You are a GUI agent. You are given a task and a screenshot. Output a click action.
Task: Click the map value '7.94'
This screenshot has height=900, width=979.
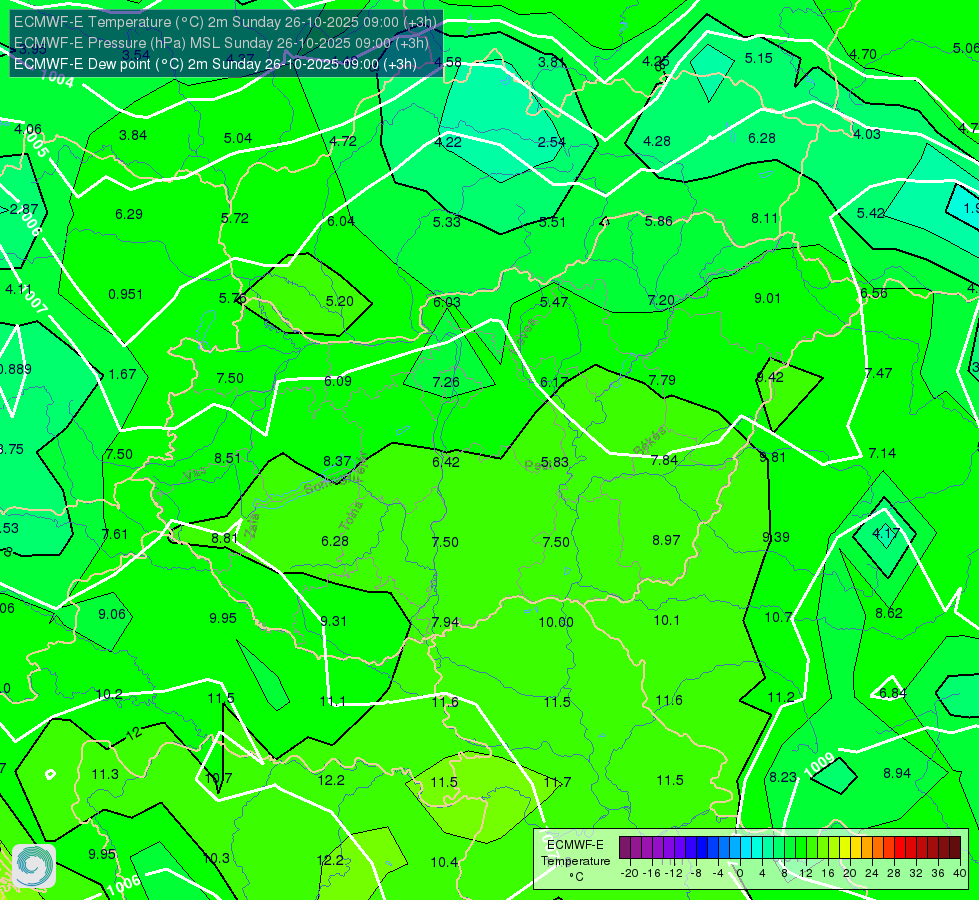(445, 623)
